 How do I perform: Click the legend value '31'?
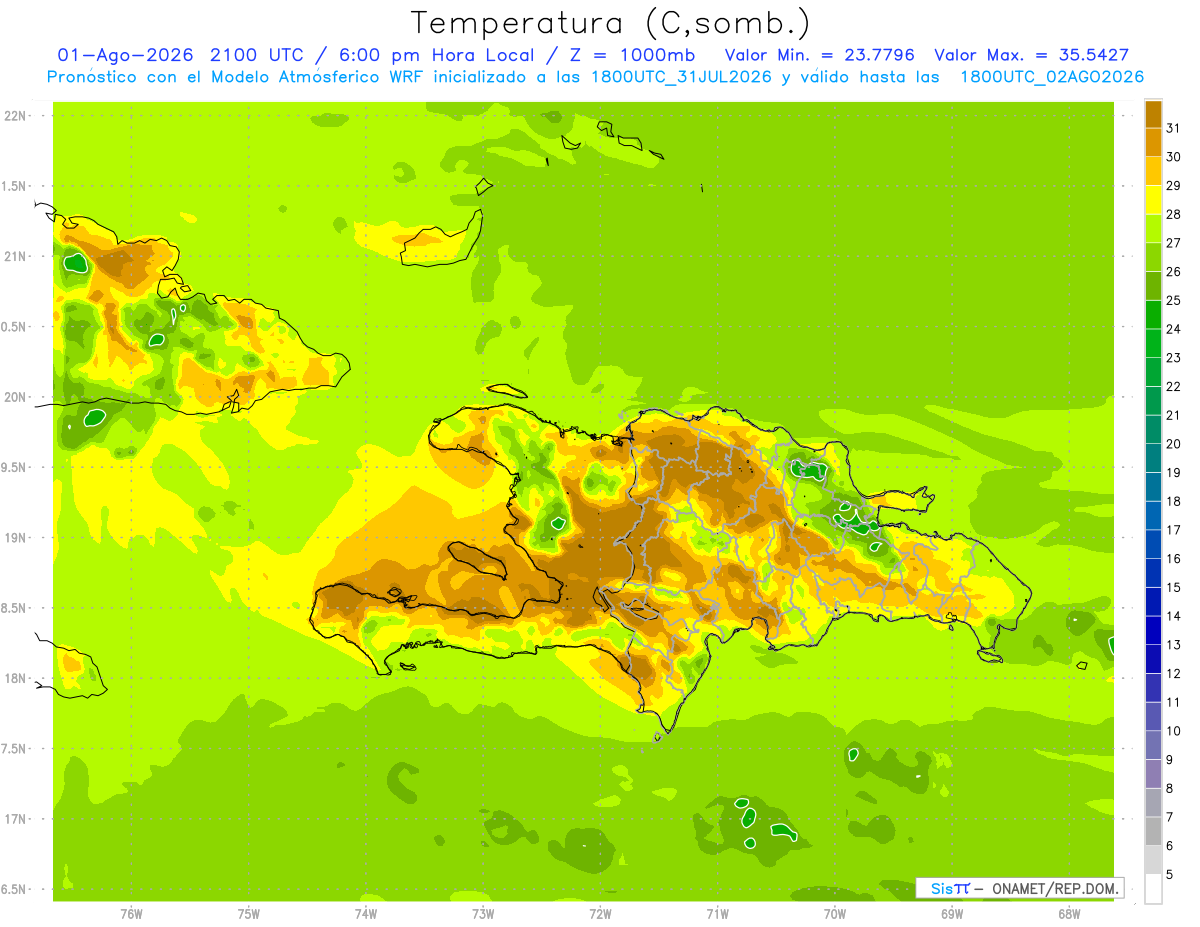pos(1174,128)
